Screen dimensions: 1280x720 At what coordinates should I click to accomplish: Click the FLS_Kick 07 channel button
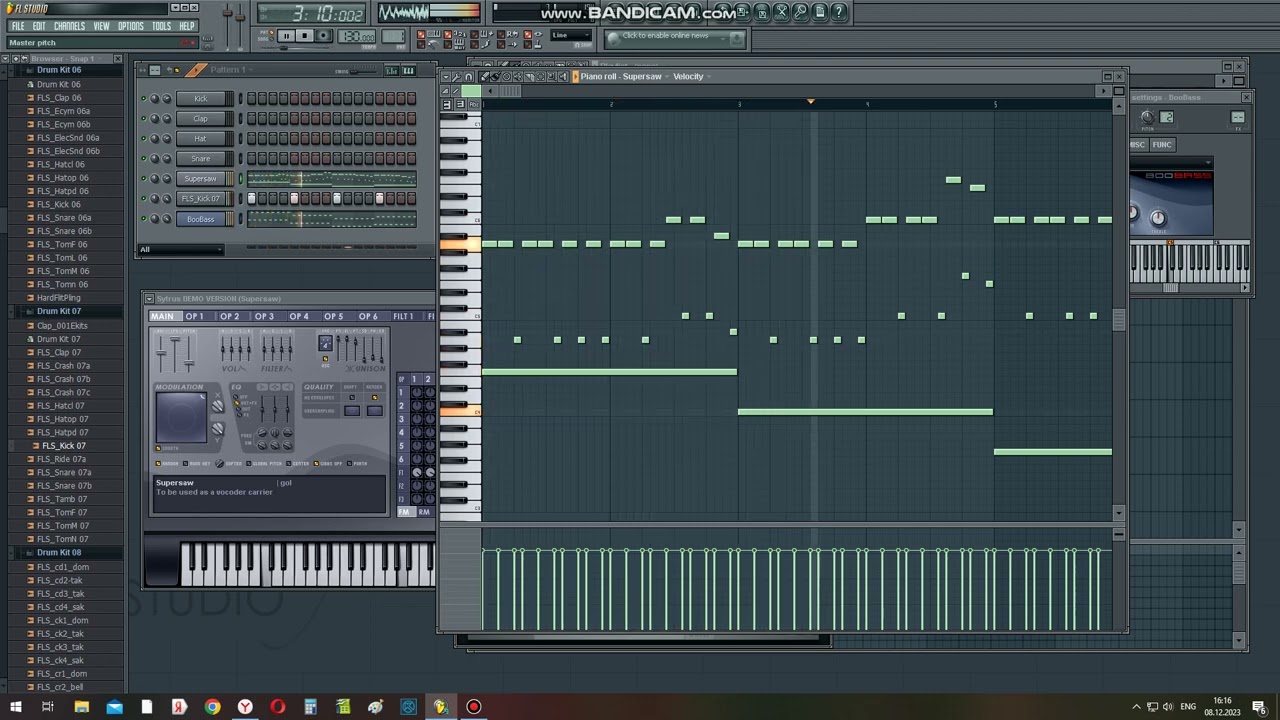201,198
